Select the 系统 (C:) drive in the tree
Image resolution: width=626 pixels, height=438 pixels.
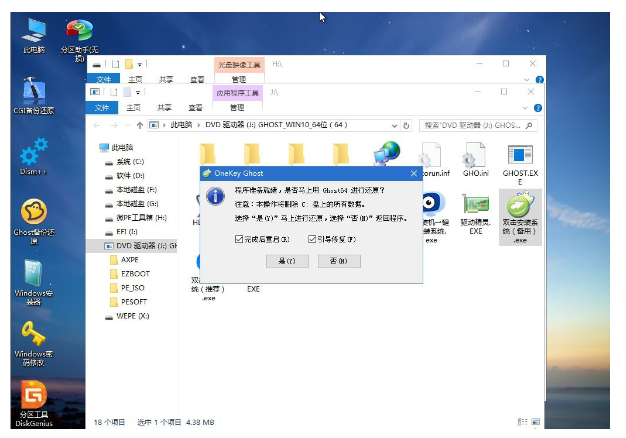(x=129, y=161)
